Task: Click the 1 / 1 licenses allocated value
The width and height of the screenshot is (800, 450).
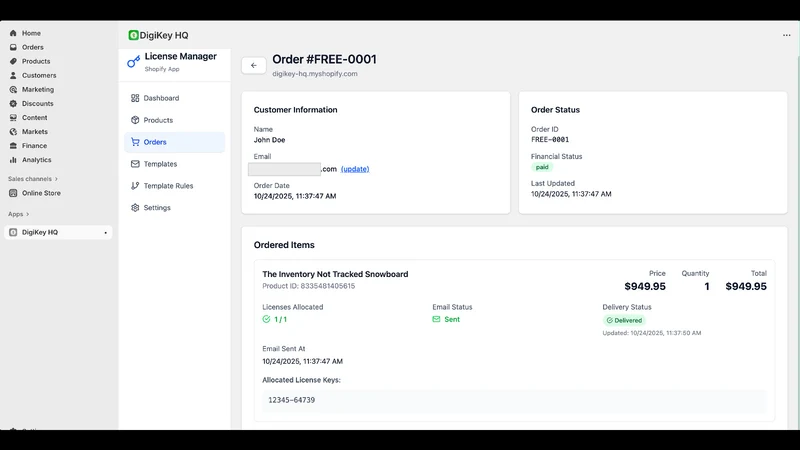Action: tap(281, 319)
